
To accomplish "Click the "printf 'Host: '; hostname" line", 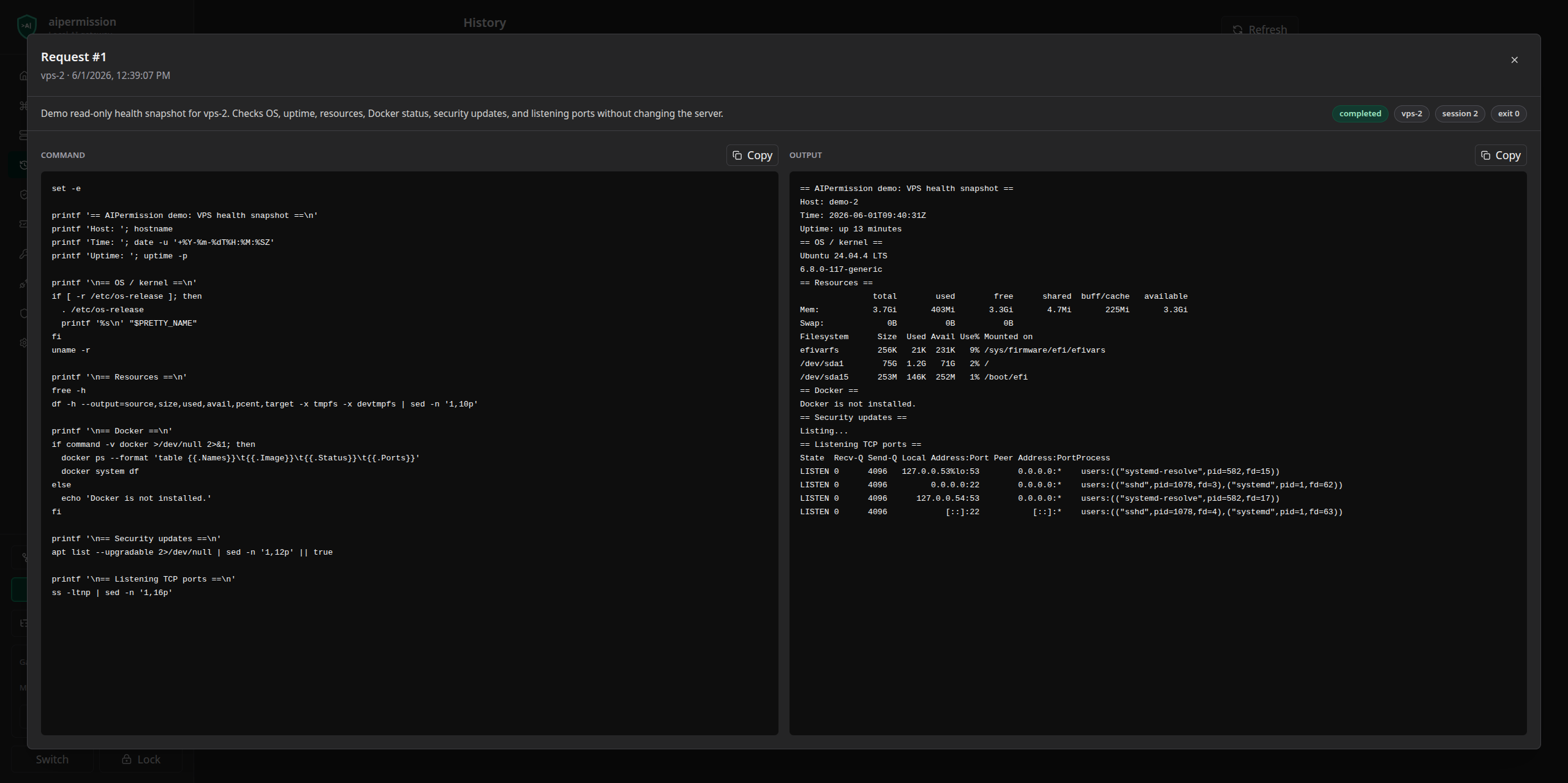I will pyautogui.click(x=112, y=229).
